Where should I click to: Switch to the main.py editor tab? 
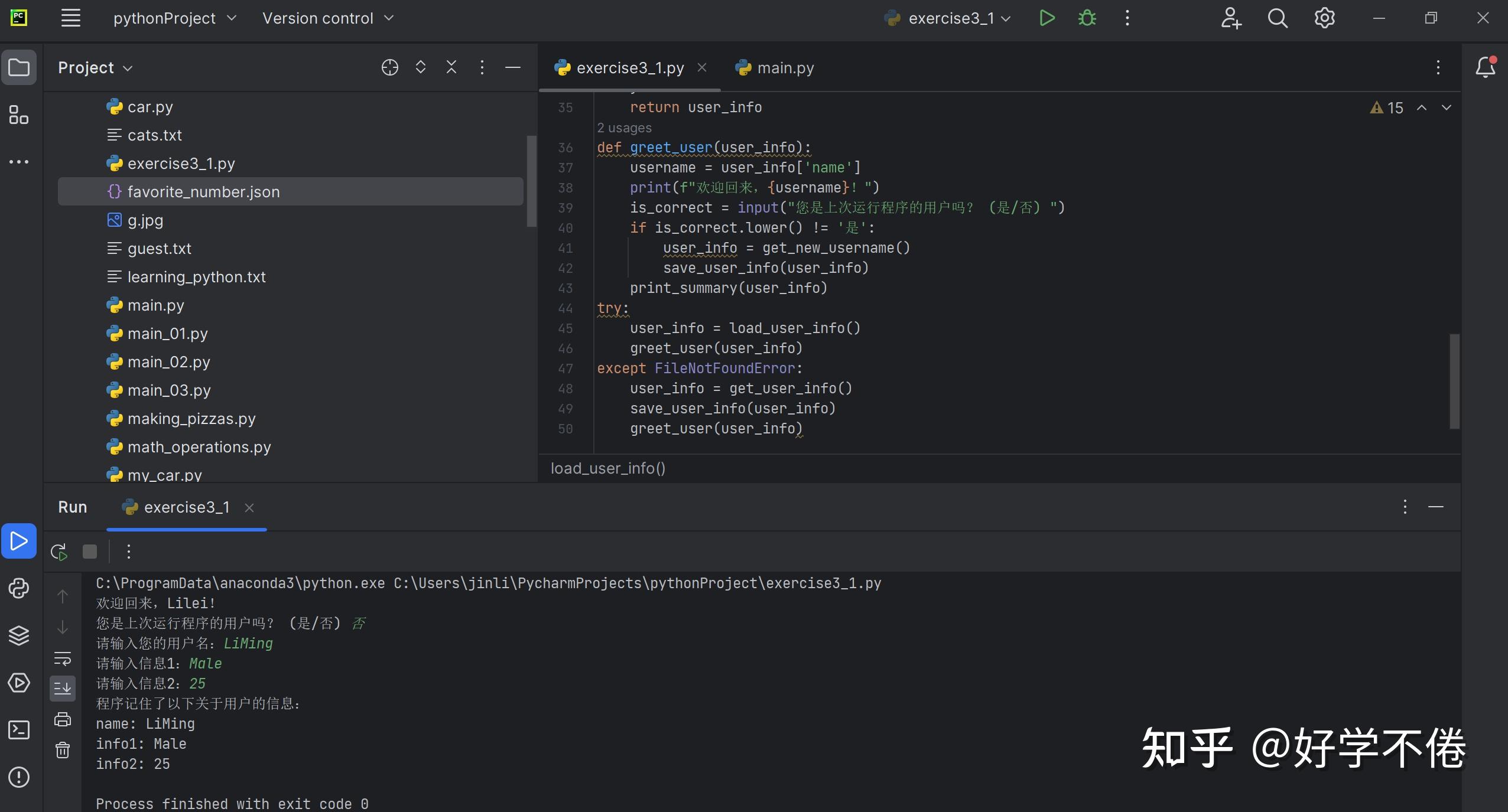[x=784, y=67]
